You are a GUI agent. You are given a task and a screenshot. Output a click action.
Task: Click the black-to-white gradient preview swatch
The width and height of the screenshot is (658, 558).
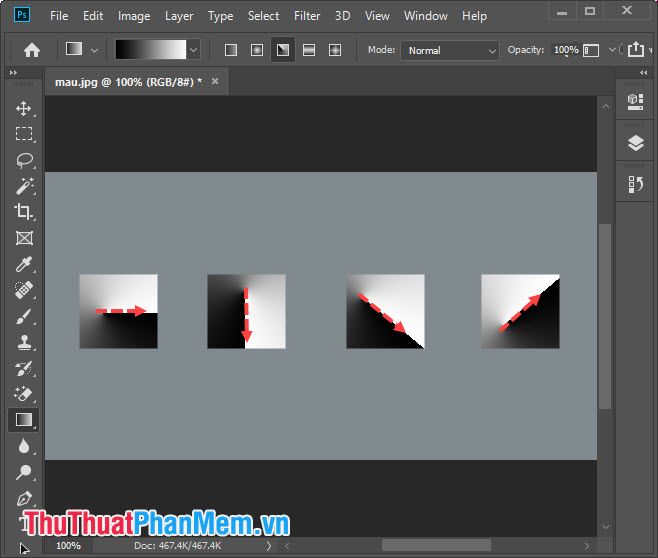(150, 50)
